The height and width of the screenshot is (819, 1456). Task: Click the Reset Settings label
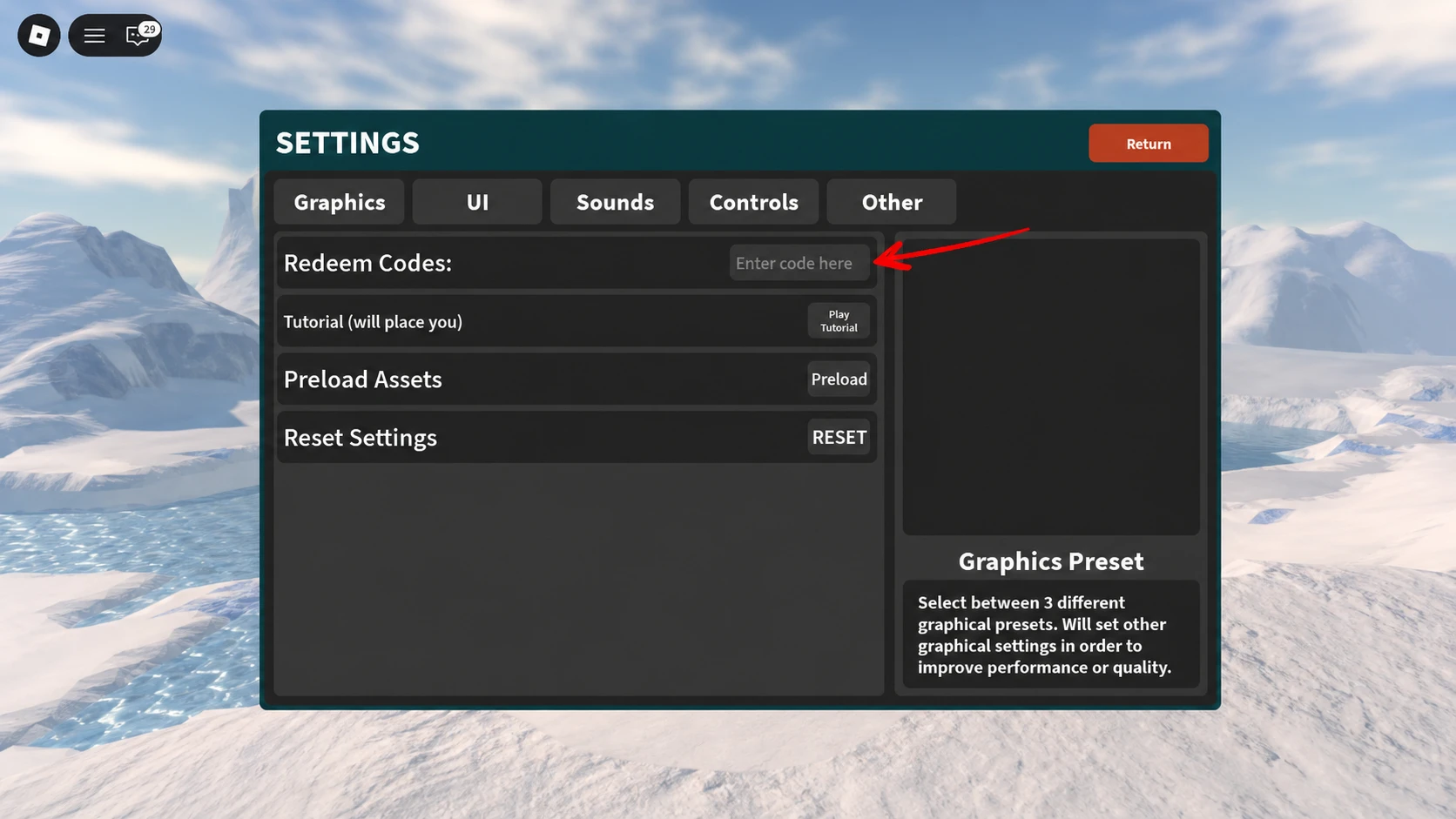[361, 438]
